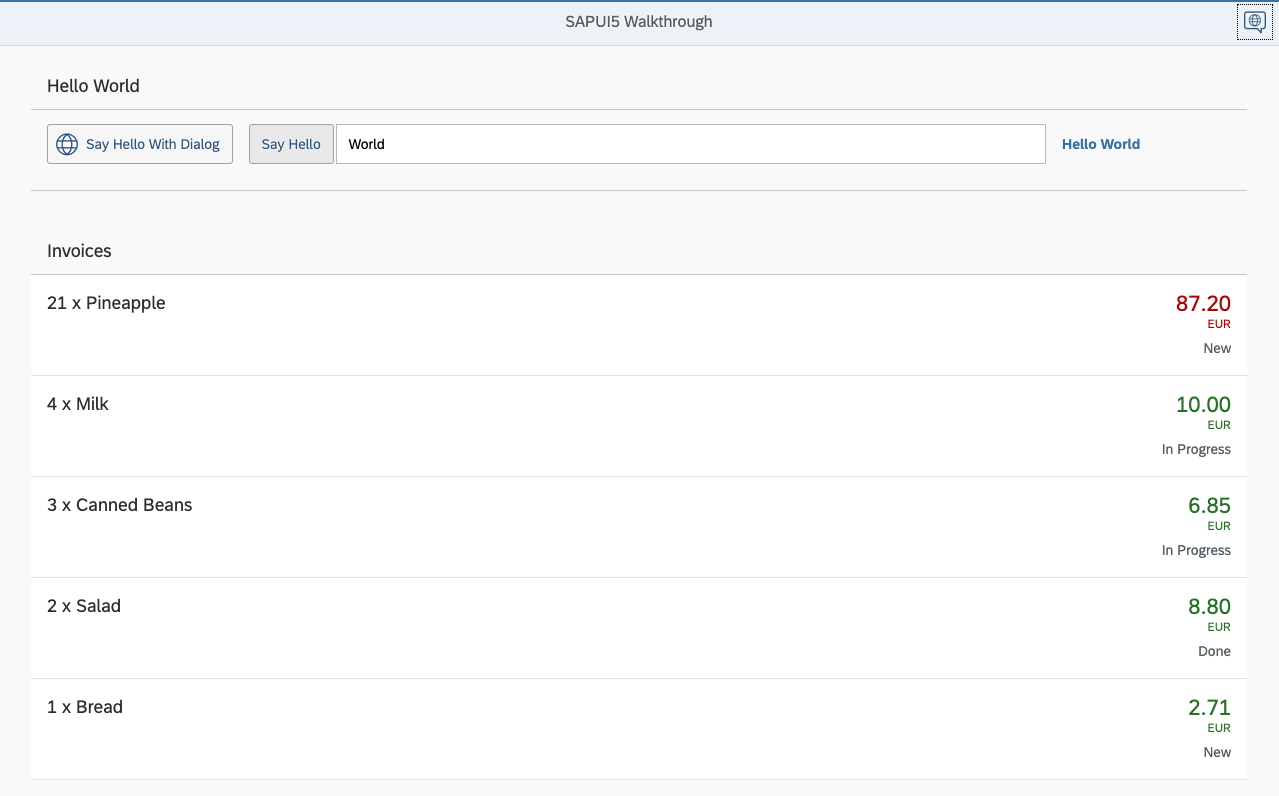
Task: Click the 10.00 price for Milk
Action: pos(1203,404)
